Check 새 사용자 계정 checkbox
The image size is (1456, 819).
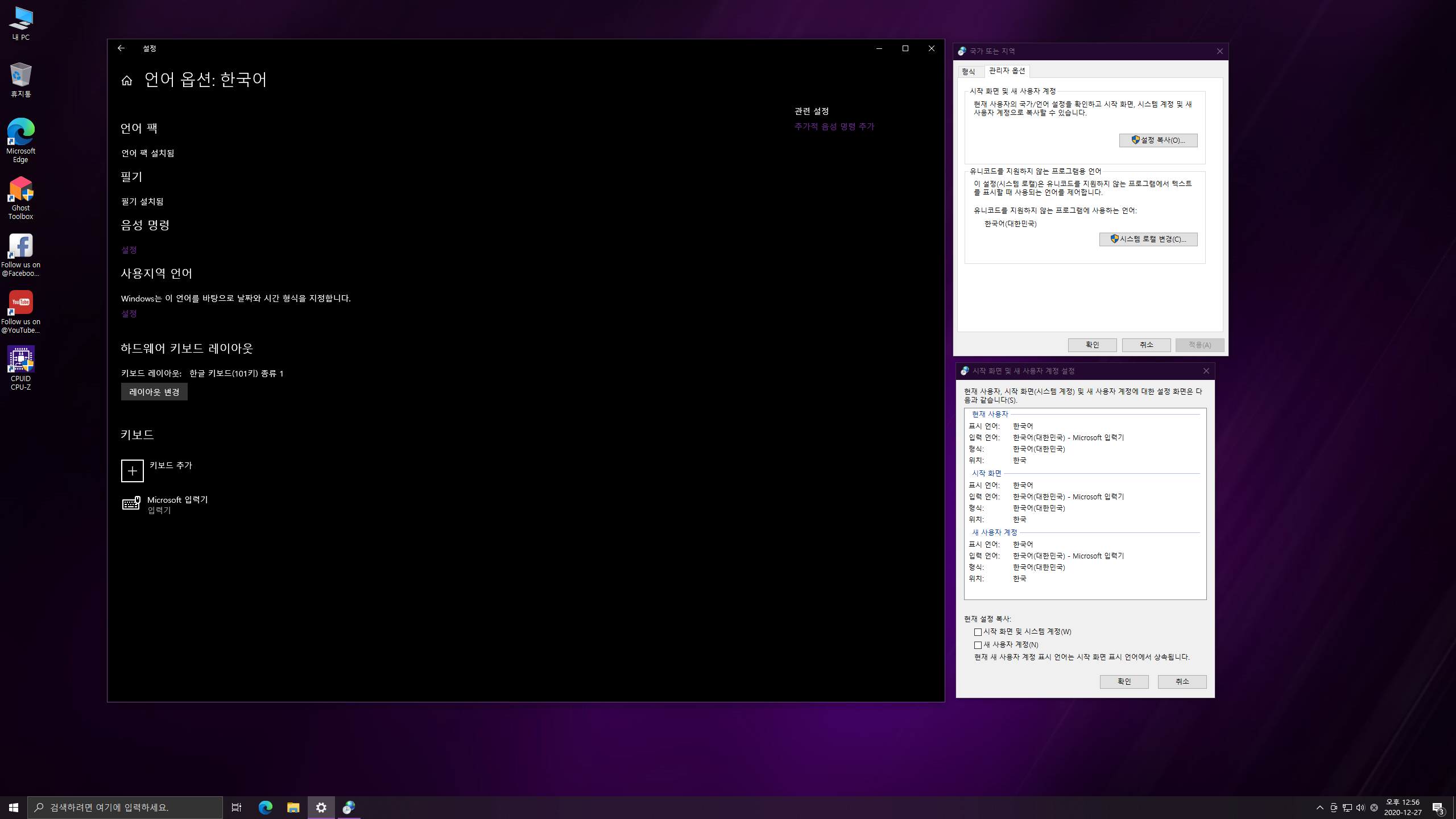tap(978, 645)
